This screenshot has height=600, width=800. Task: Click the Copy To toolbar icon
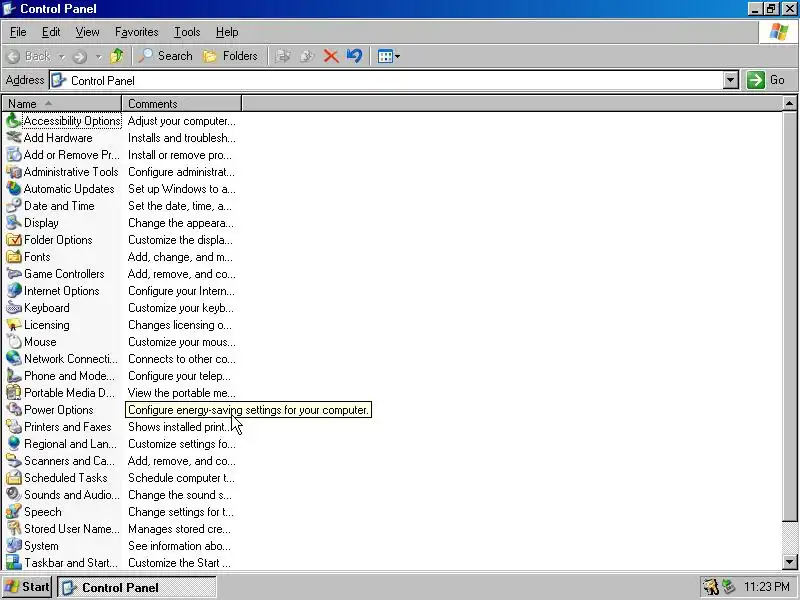pyautogui.click(x=307, y=56)
